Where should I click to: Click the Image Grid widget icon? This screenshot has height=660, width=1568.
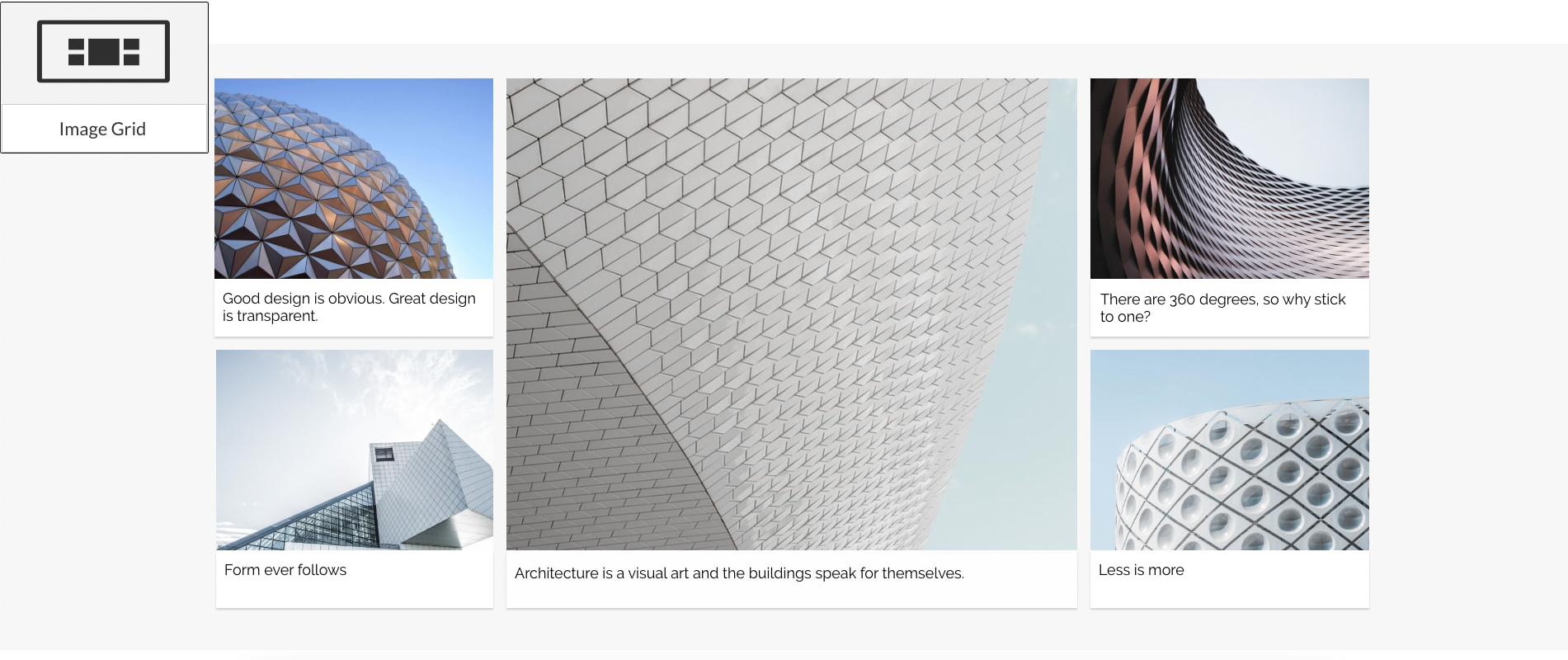click(x=103, y=52)
